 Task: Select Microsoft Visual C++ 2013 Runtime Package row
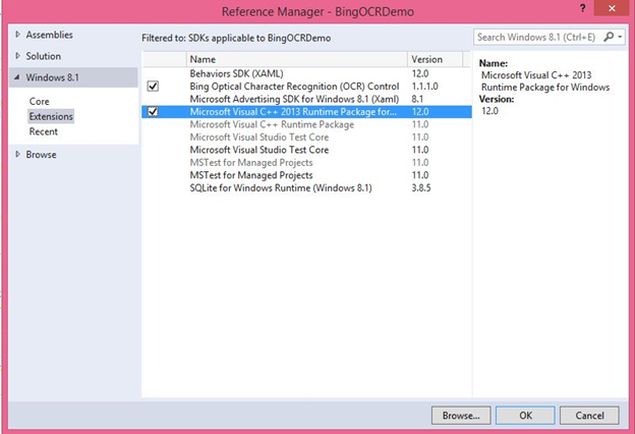click(307, 112)
